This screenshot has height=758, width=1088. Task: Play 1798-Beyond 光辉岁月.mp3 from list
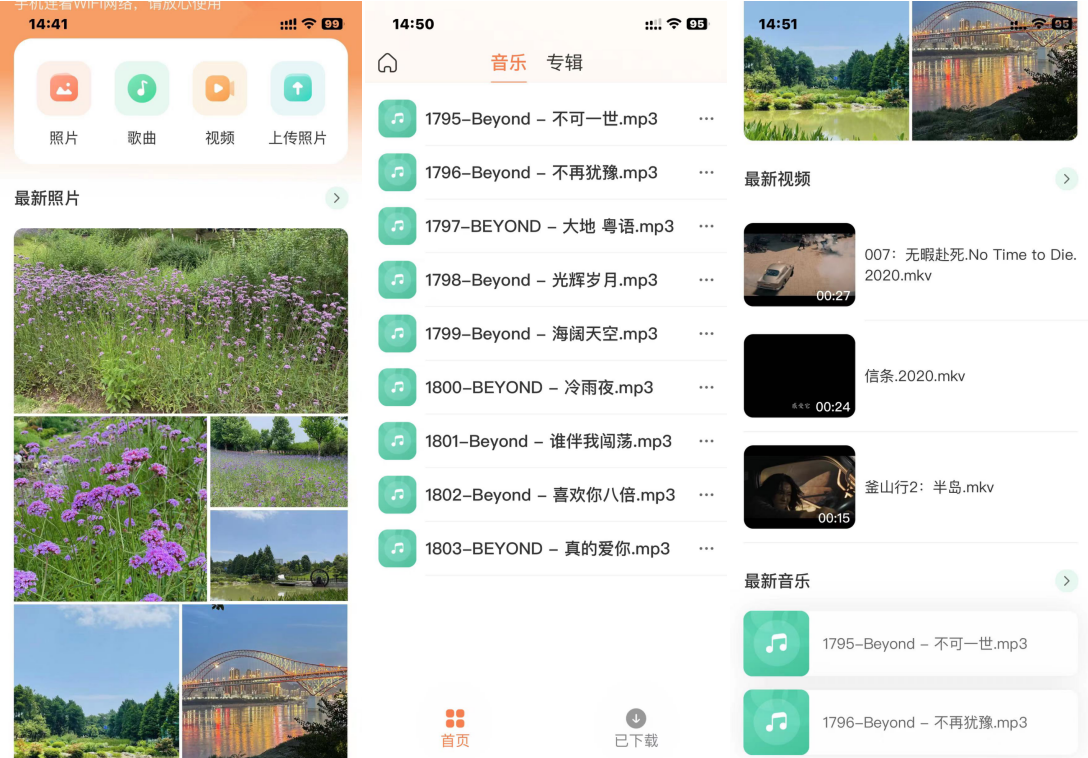pos(541,280)
